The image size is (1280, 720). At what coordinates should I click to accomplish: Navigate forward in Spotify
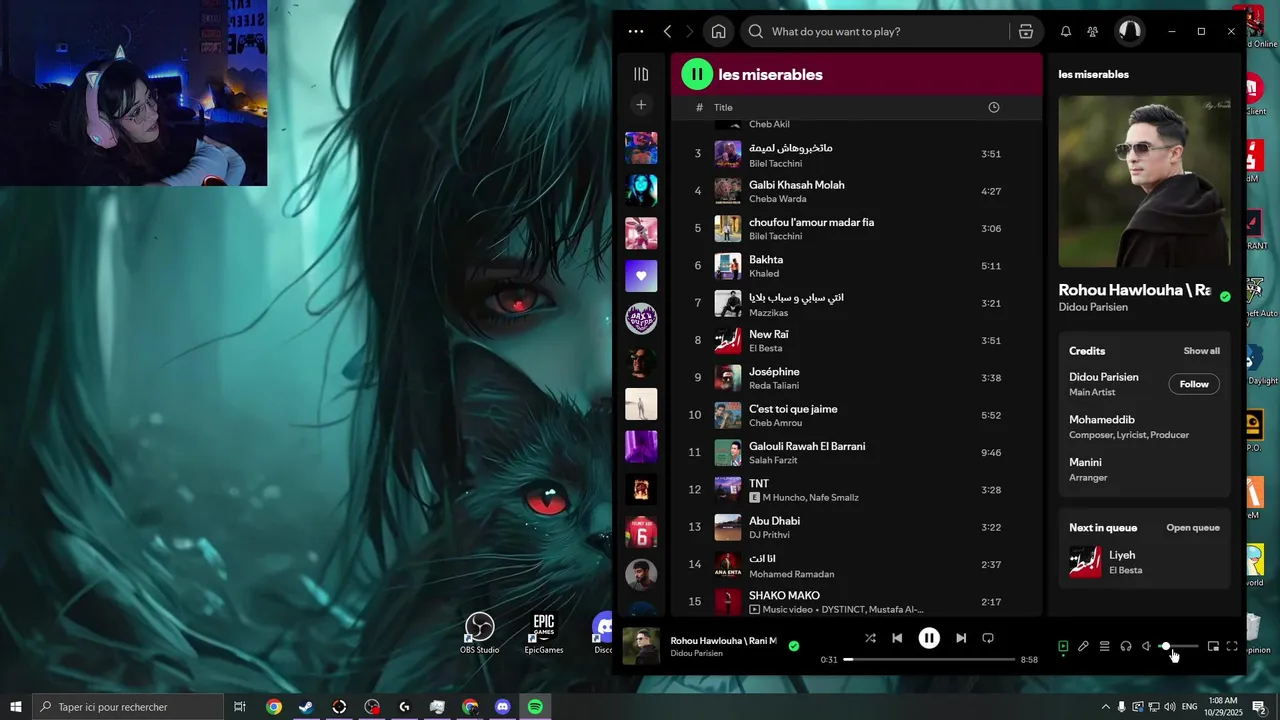pos(689,32)
